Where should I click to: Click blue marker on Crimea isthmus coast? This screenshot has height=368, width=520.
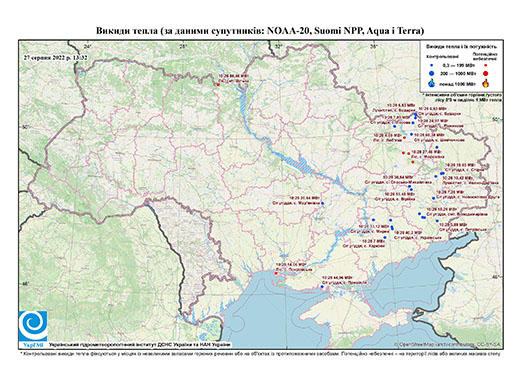coord(322,287)
